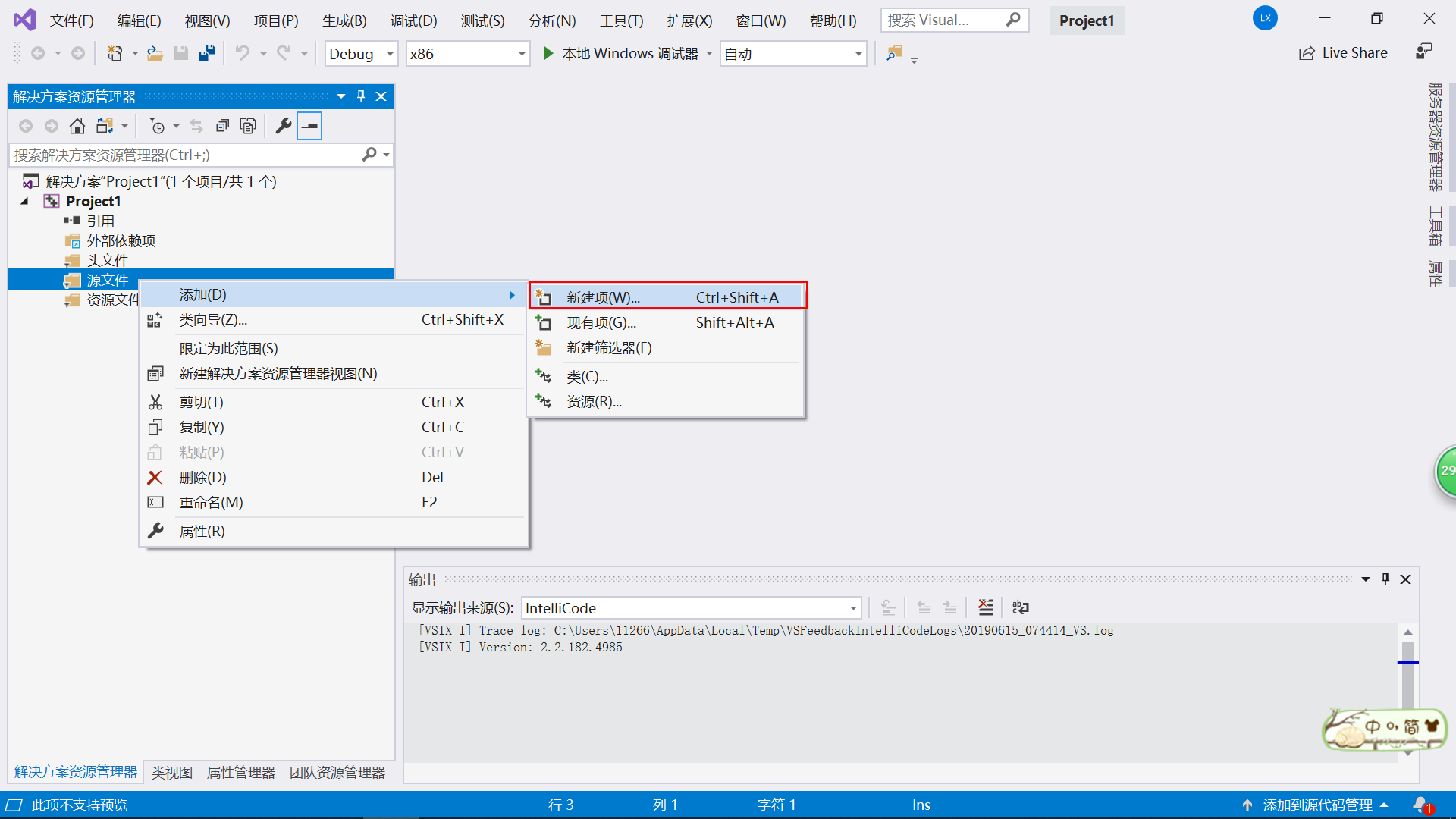This screenshot has height=819, width=1456.
Task: Toggle word wrap in the Output panel
Action: pyautogui.click(x=1021, y=607)
